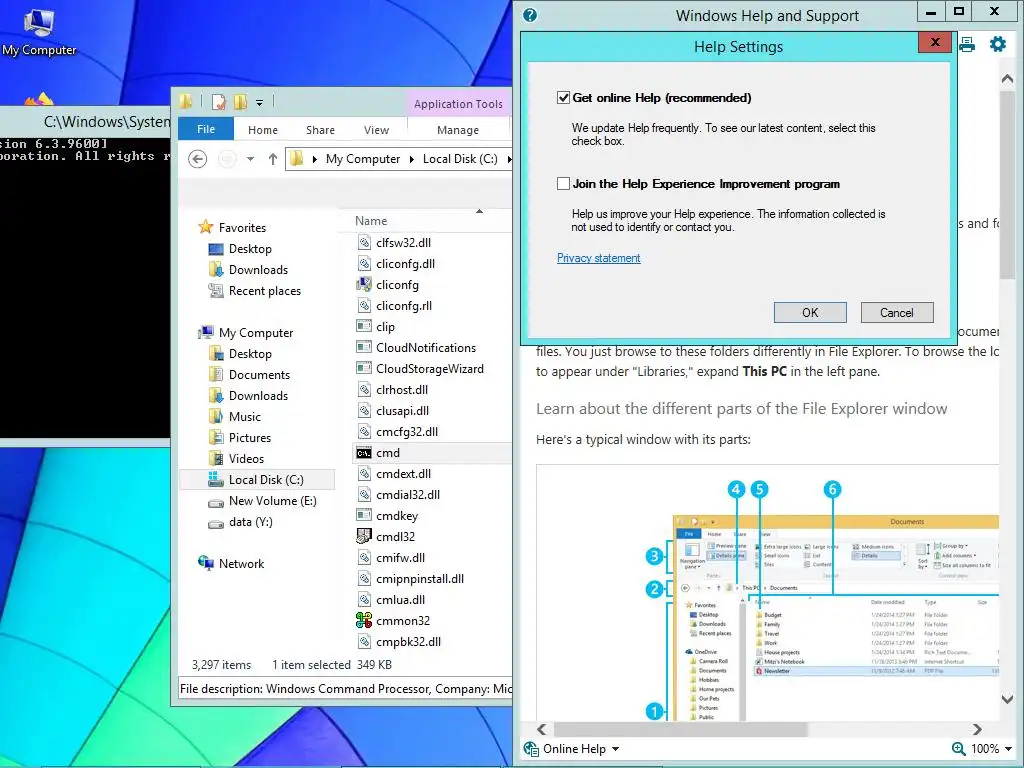Click the Help horizontal scrollbar thumb
Viewport: 1024px width, 768px height.
tap(680, 729)
